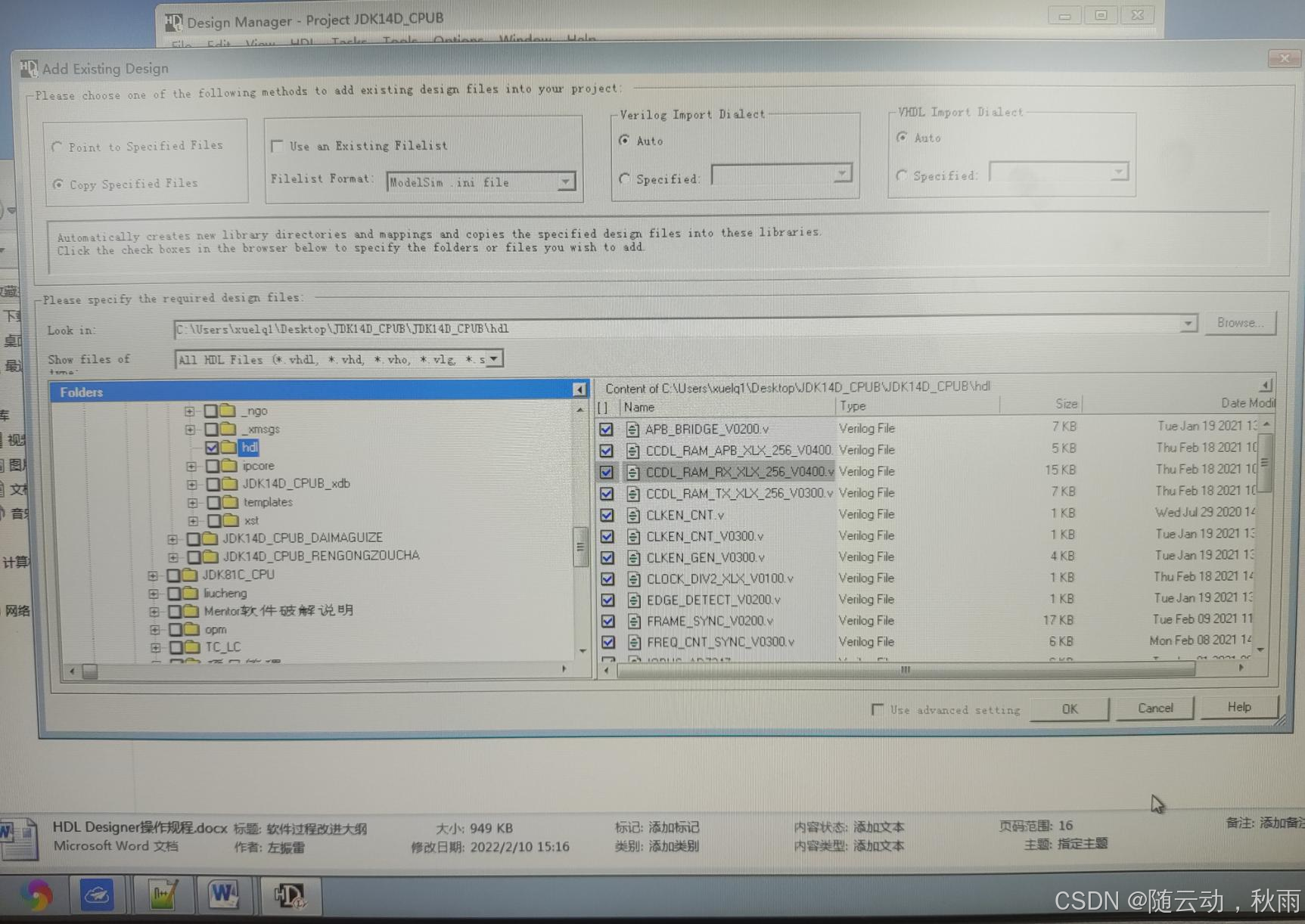Open Verilog Specified dialect dropdown
1305x924 pixels.
pyautogui.click(x=841, y=174)
